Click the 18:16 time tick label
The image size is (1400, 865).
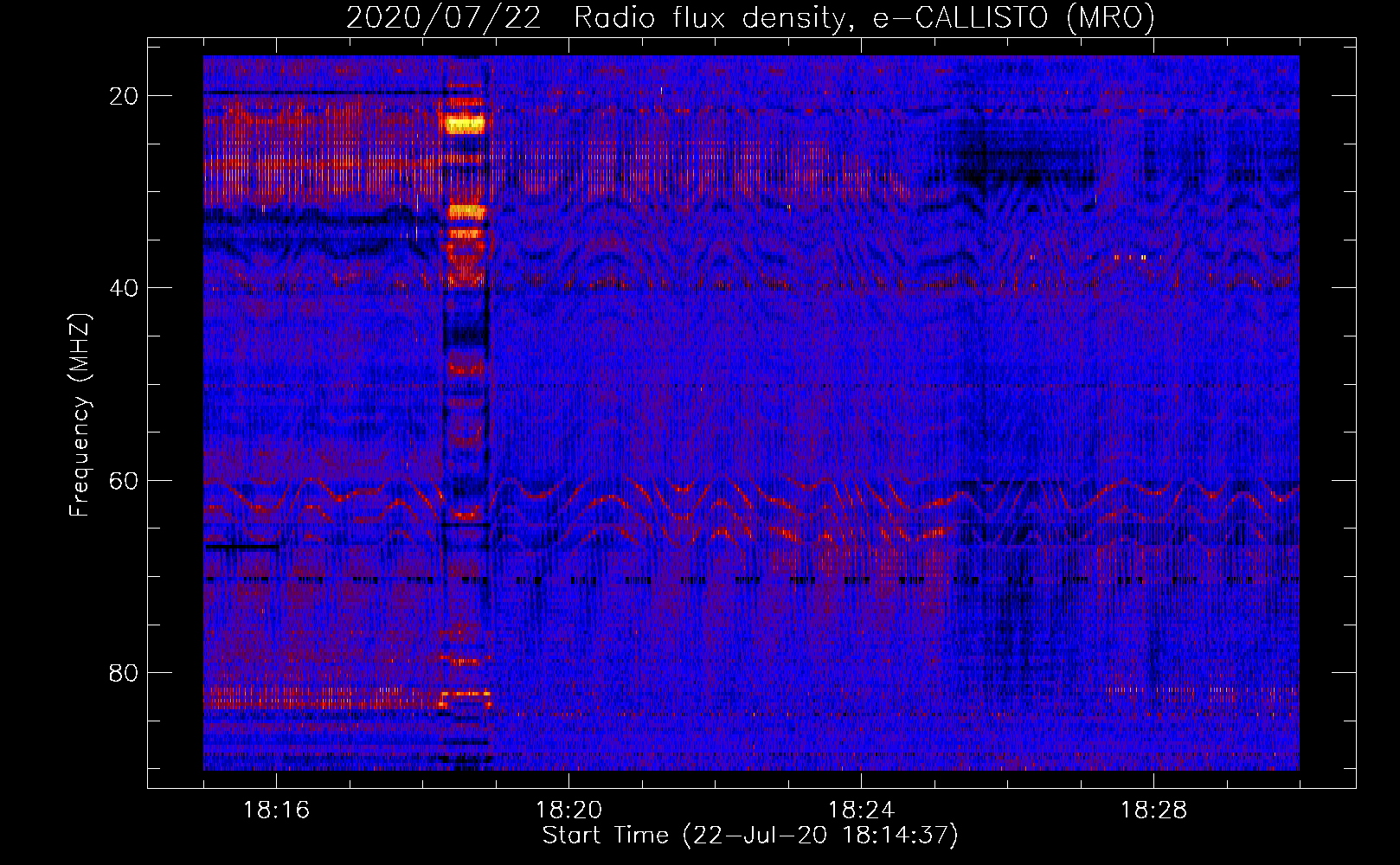click(276, 811)
